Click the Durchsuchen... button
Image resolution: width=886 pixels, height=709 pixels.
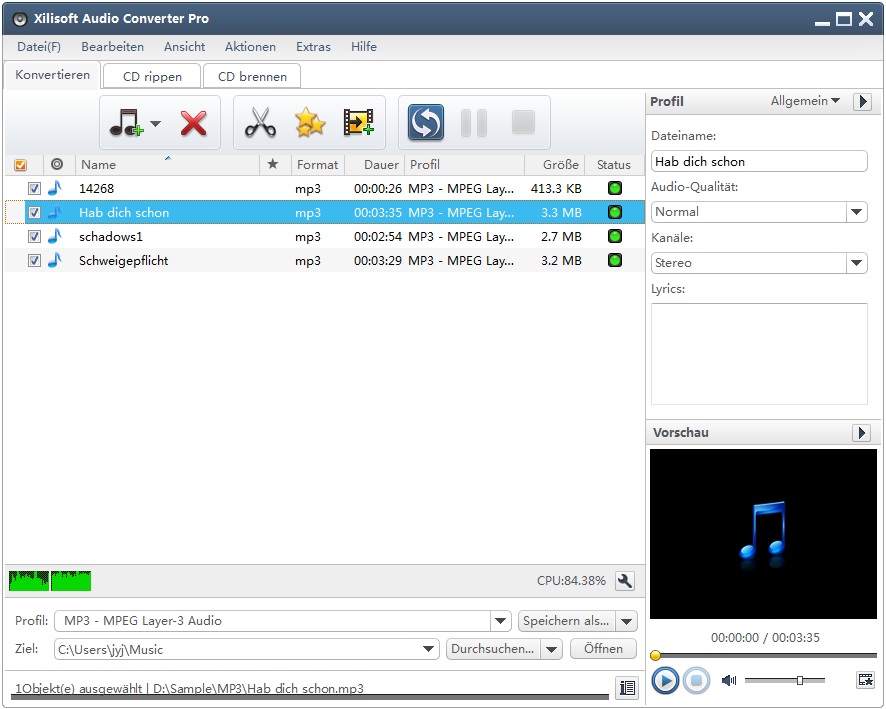click(x=493, y=649)
